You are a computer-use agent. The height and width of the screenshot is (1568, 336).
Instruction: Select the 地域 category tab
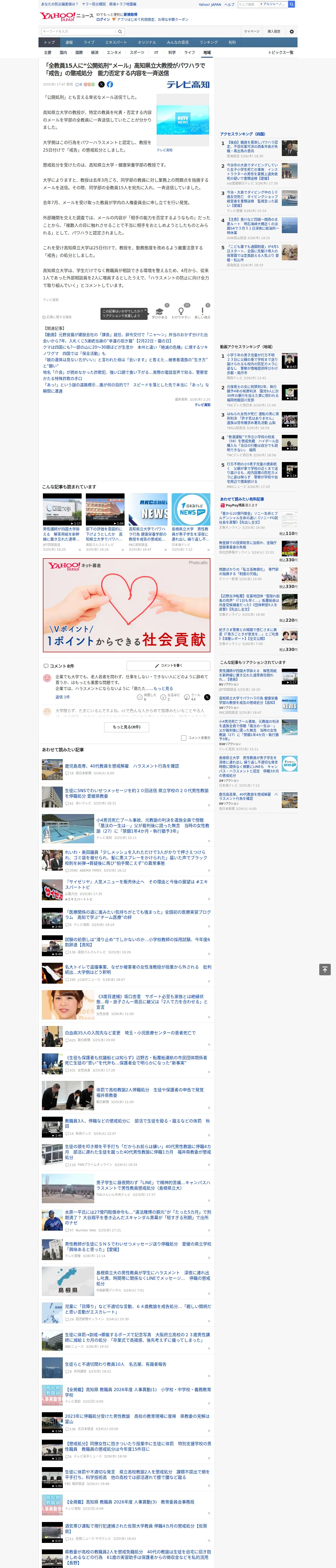(x=207, y=52)
